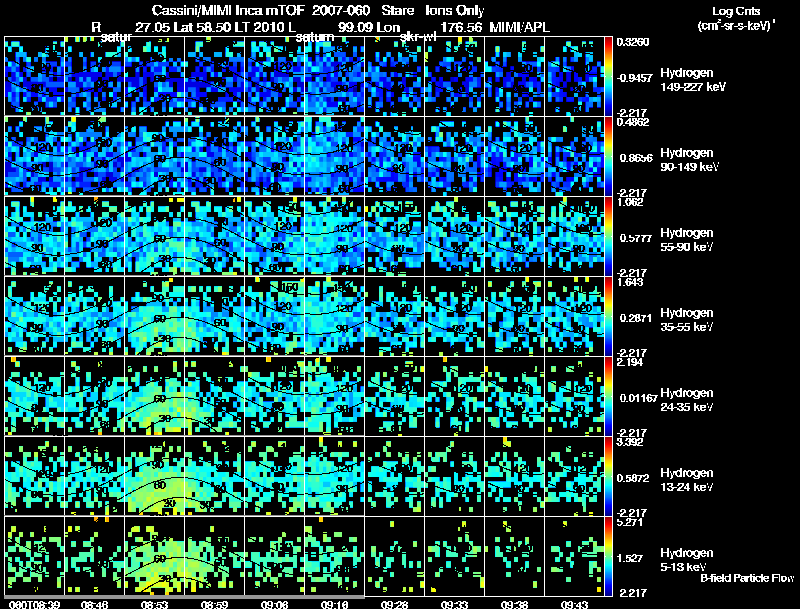Click the 060T08:39 time label

tap(35, 605)
